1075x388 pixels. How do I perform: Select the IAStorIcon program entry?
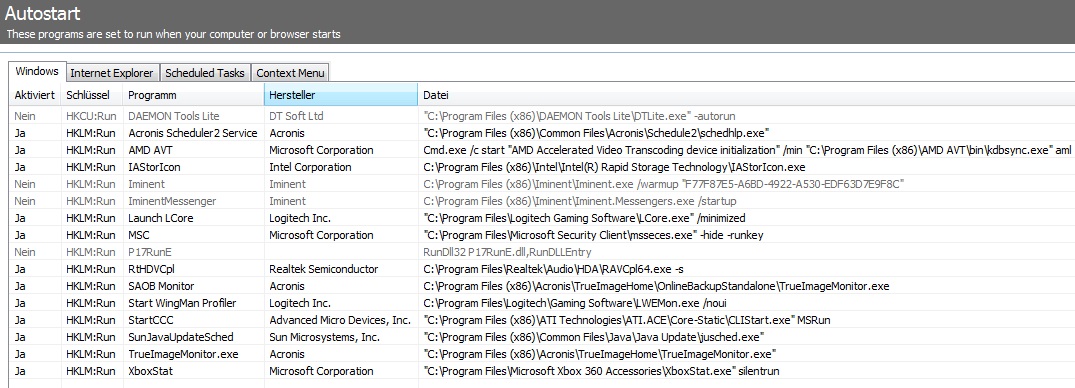click(154, 167)
